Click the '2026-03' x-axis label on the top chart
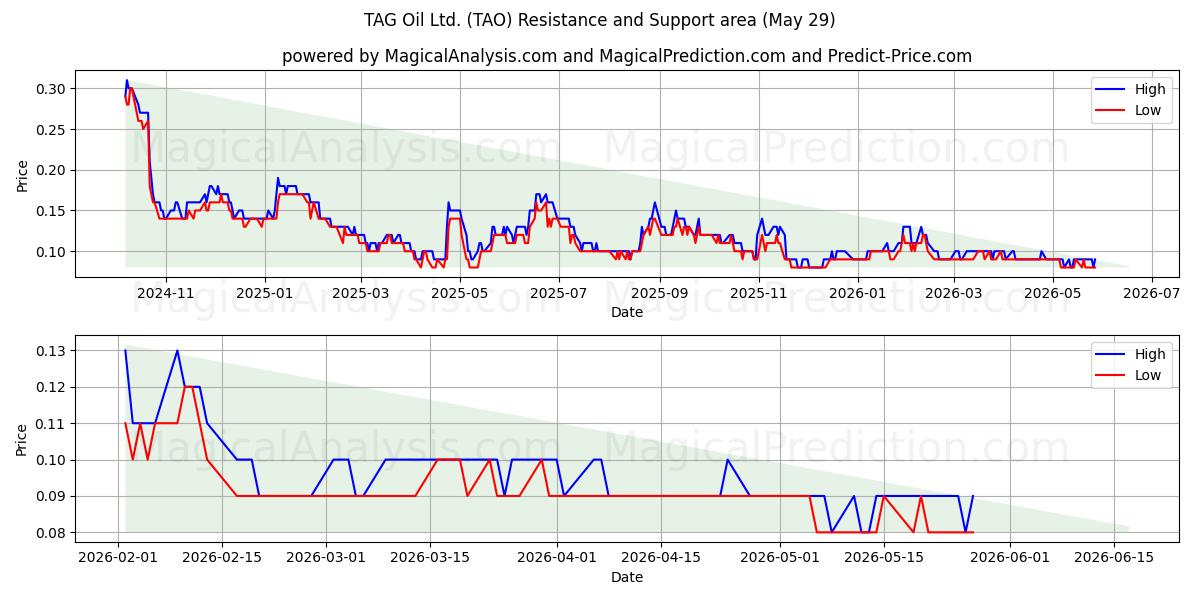 pos(954,293)
